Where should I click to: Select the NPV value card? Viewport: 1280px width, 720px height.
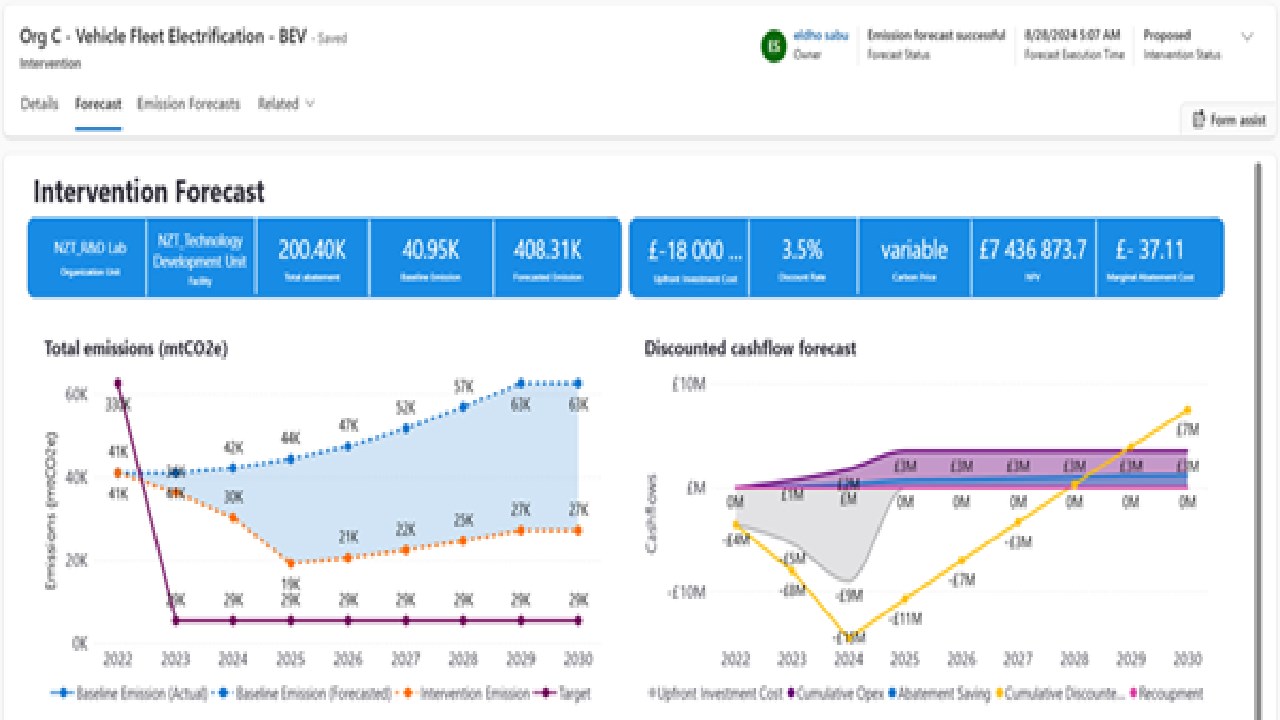point(1033,258)
